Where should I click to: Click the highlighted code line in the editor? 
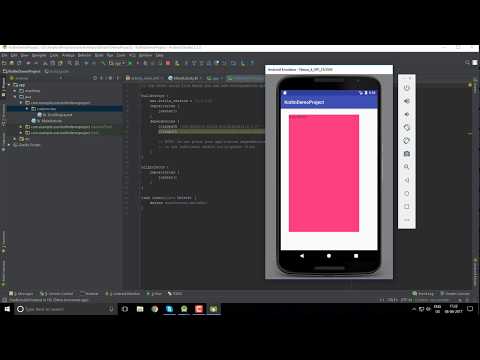[211, 132]
